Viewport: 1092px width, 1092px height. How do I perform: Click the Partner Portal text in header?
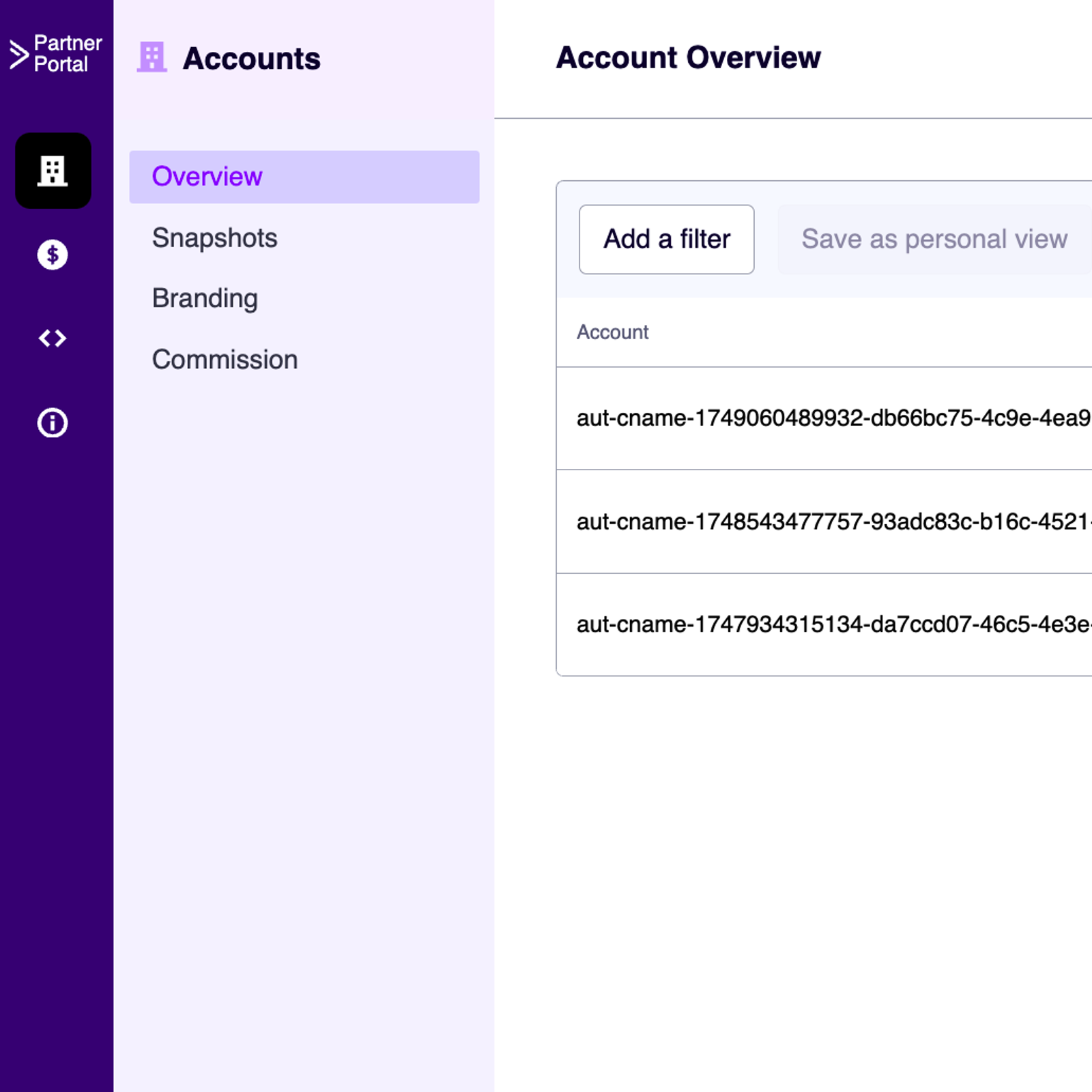pyautogui.click(x=67, y=53)
